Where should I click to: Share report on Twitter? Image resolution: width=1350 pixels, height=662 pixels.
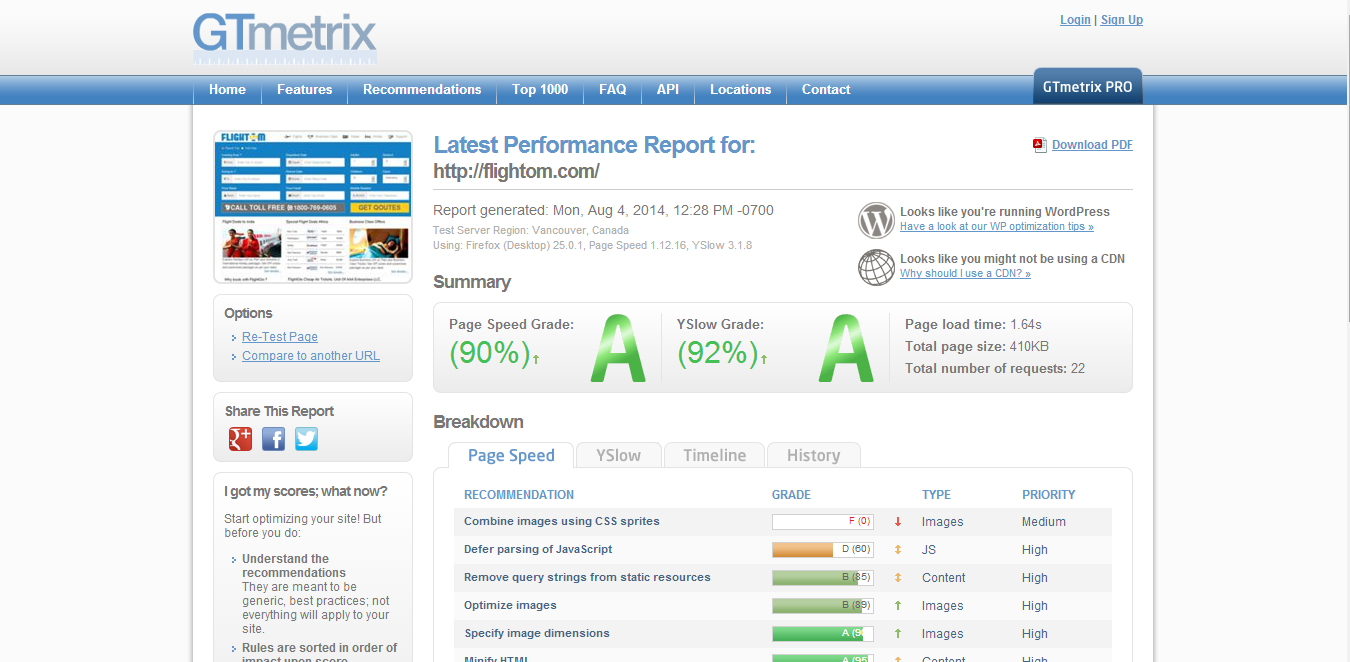[306, 438]
